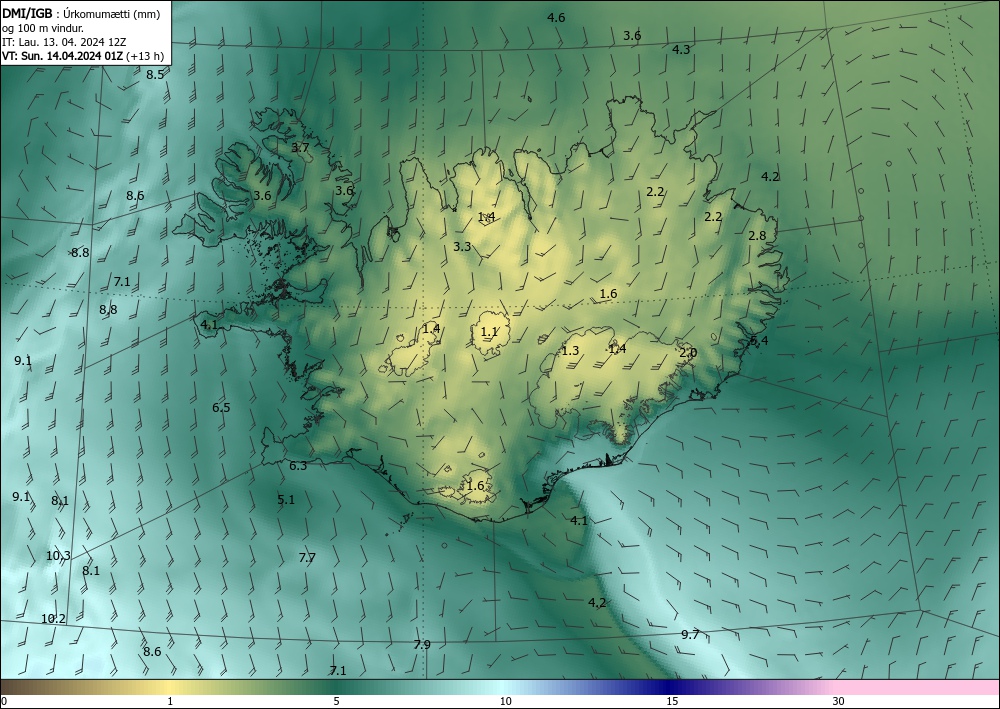
Task: Click the 10 tick label on the color scale
Action: (x=506, y=701)
